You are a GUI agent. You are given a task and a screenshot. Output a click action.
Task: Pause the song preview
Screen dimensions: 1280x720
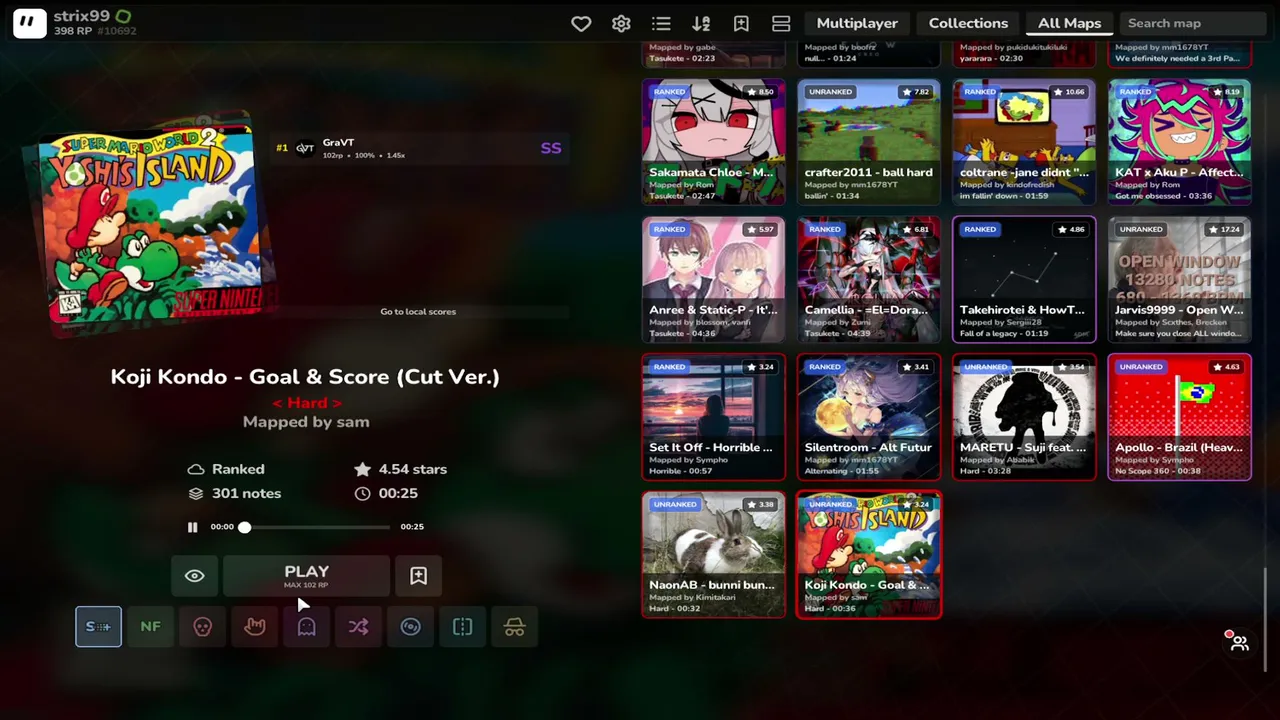pos(193,527)
